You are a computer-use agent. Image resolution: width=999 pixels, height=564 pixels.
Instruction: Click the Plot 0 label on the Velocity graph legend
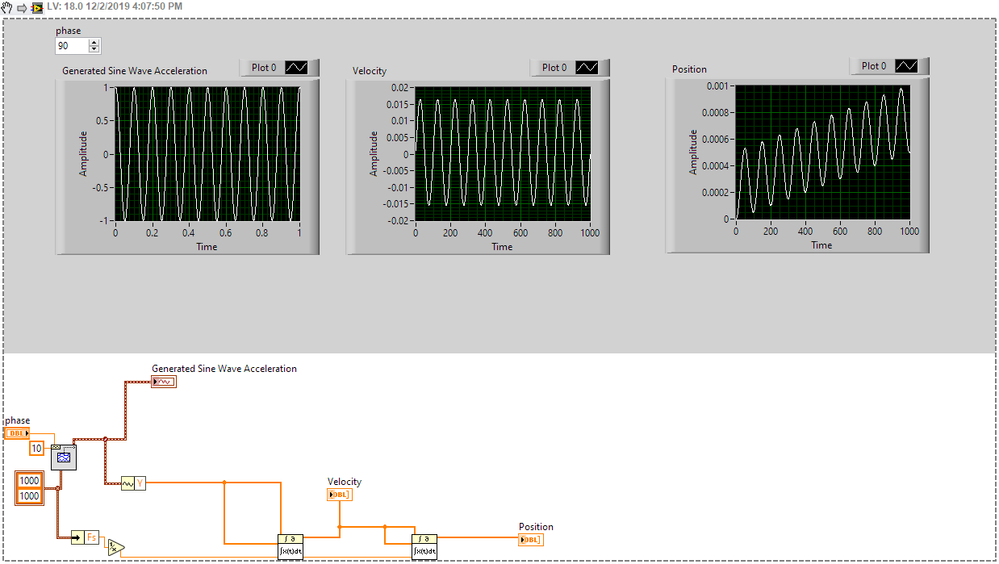554,68
